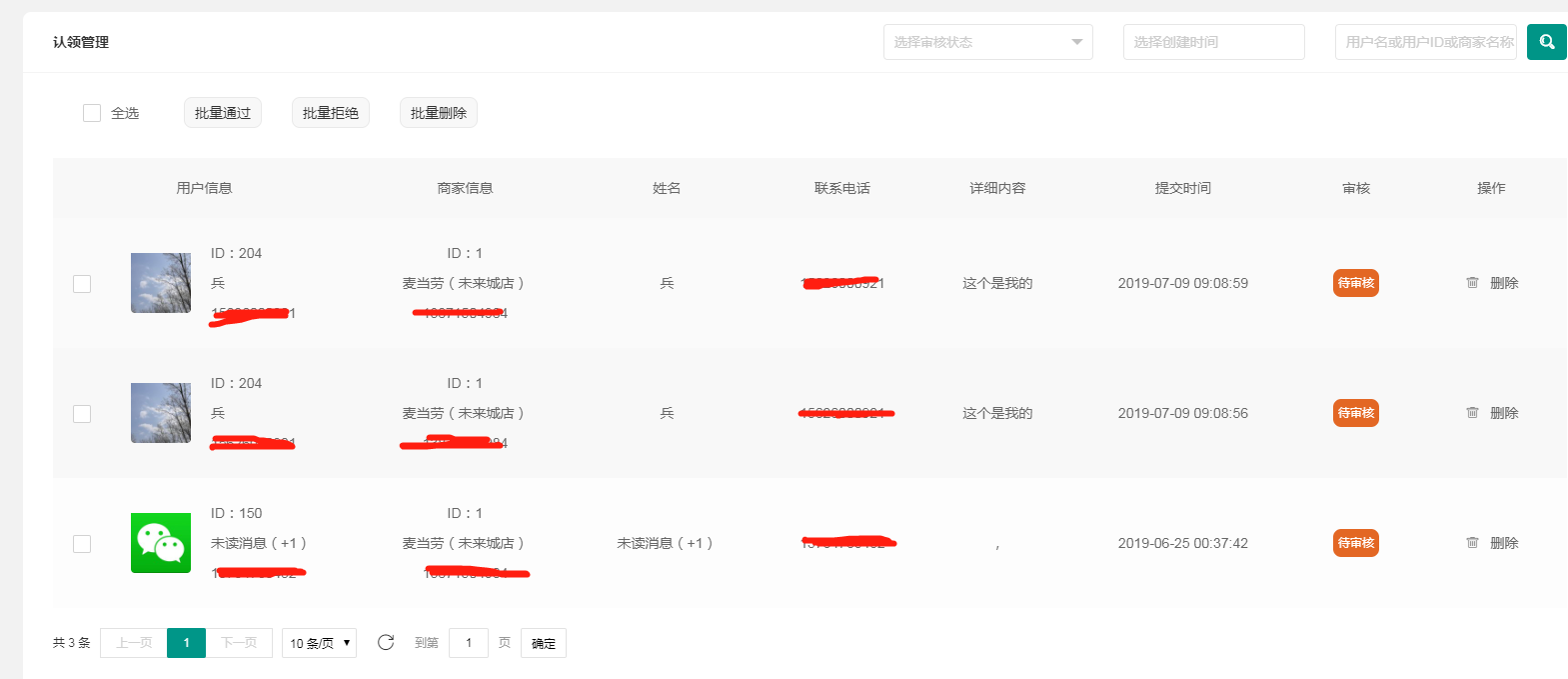Click the 操作 column header
Viewport: 1568px width, 679px height.
(1491, 188)
